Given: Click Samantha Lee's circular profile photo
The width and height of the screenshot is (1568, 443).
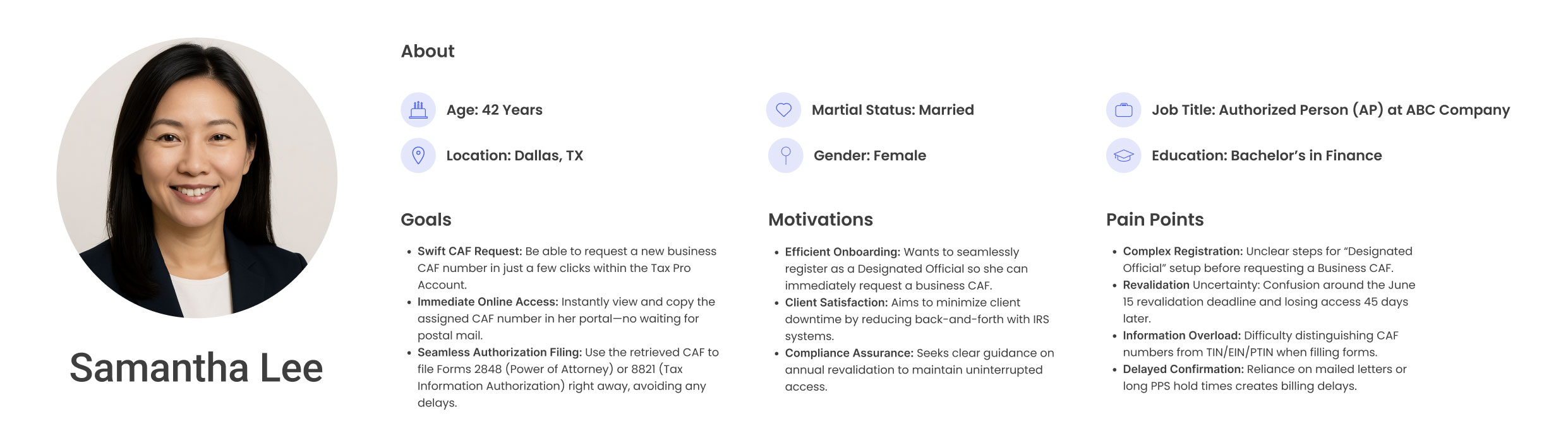Looking at the screenshot, I should point(196,177).
